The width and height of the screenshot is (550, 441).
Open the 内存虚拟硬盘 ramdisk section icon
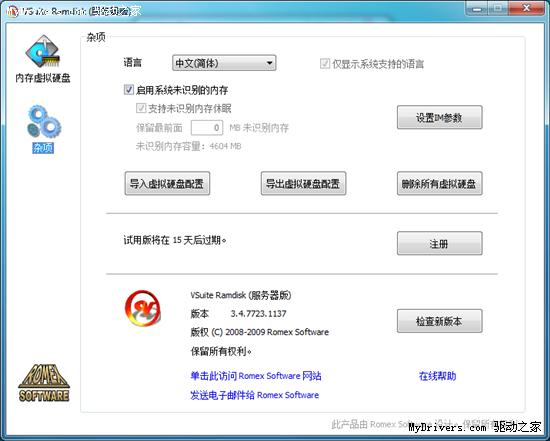[x=43, y=52]
